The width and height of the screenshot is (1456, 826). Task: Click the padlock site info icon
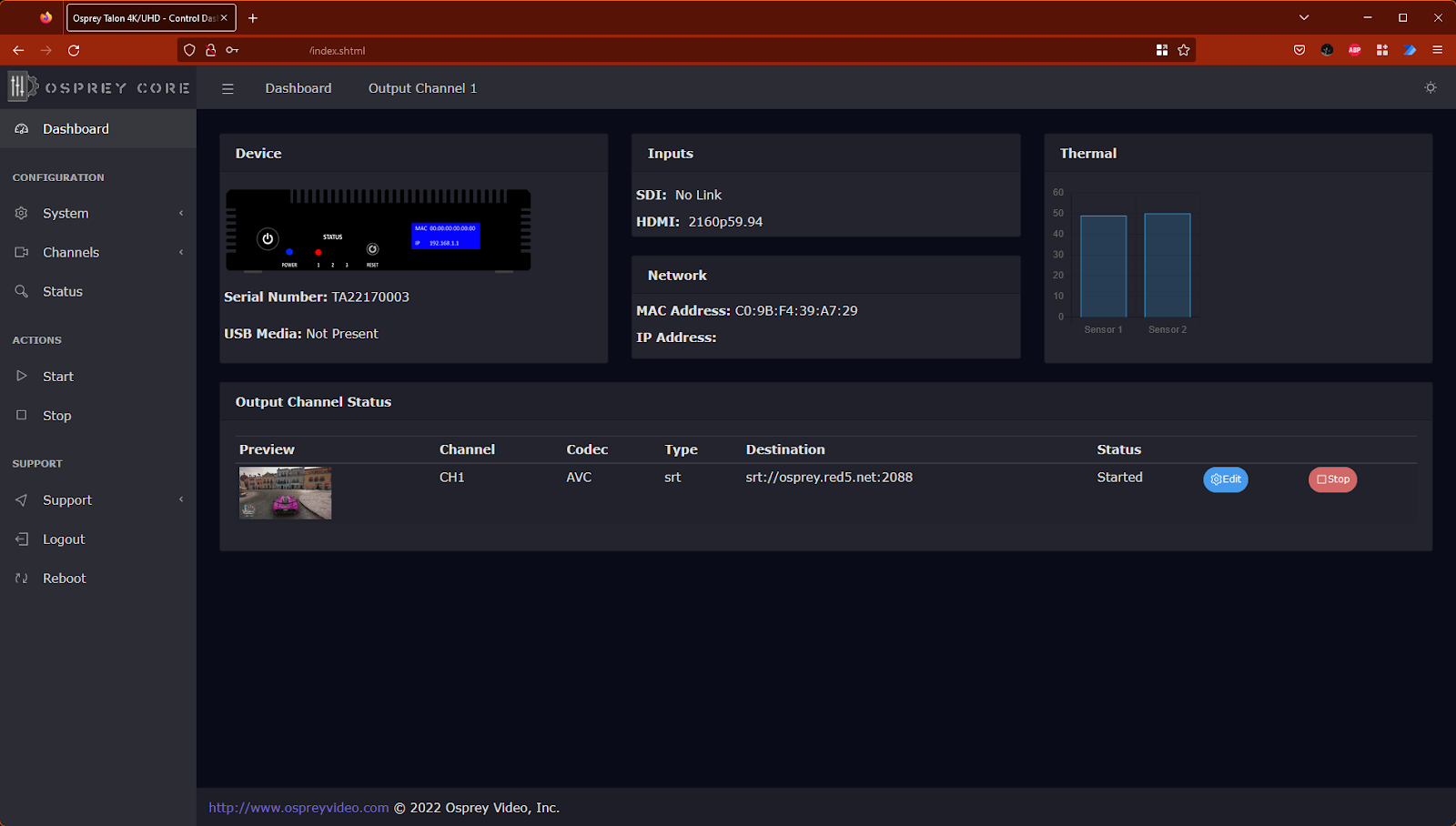(x=210, y=50)
